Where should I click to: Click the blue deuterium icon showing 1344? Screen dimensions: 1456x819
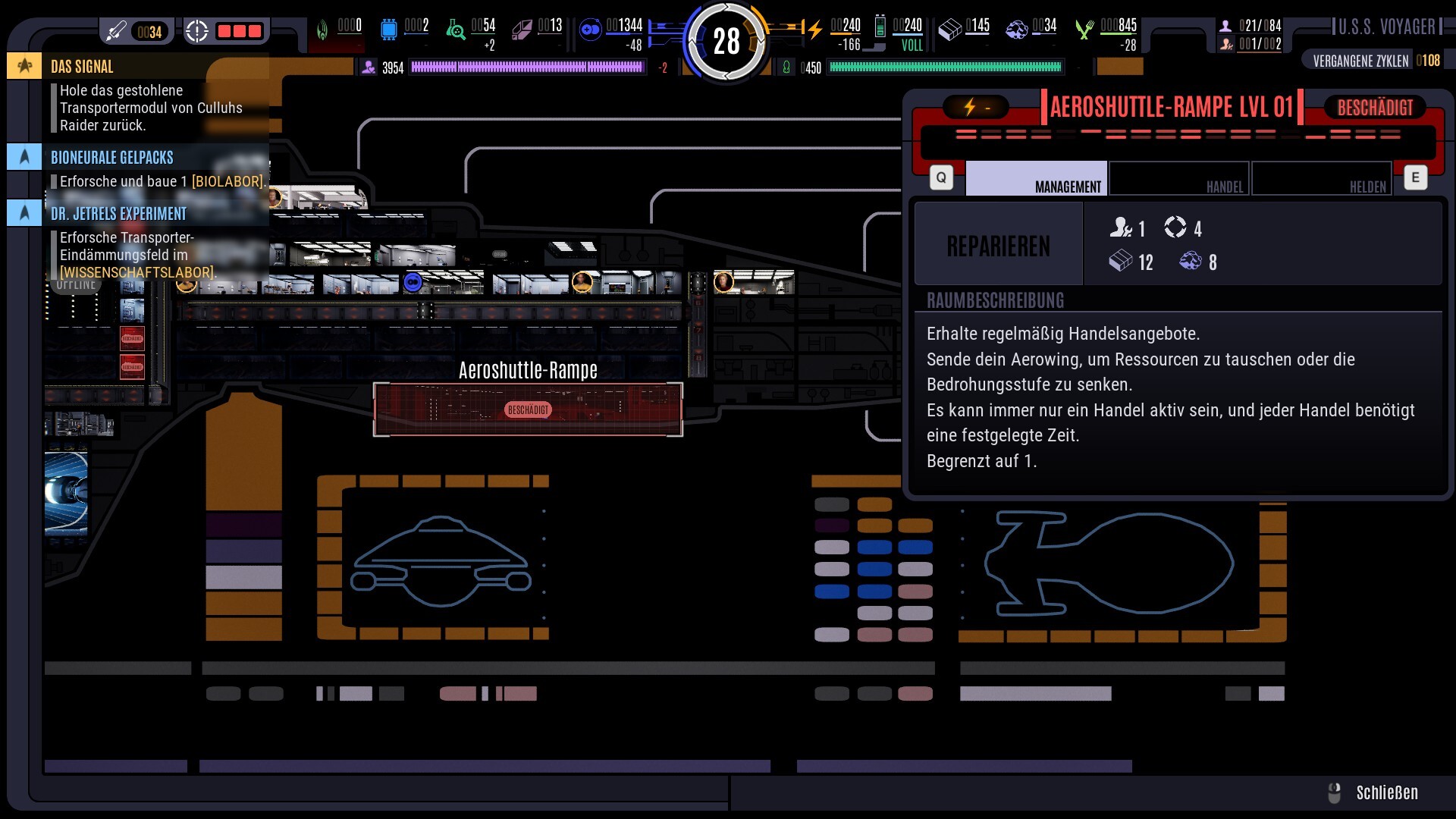[x=590, y=30]
